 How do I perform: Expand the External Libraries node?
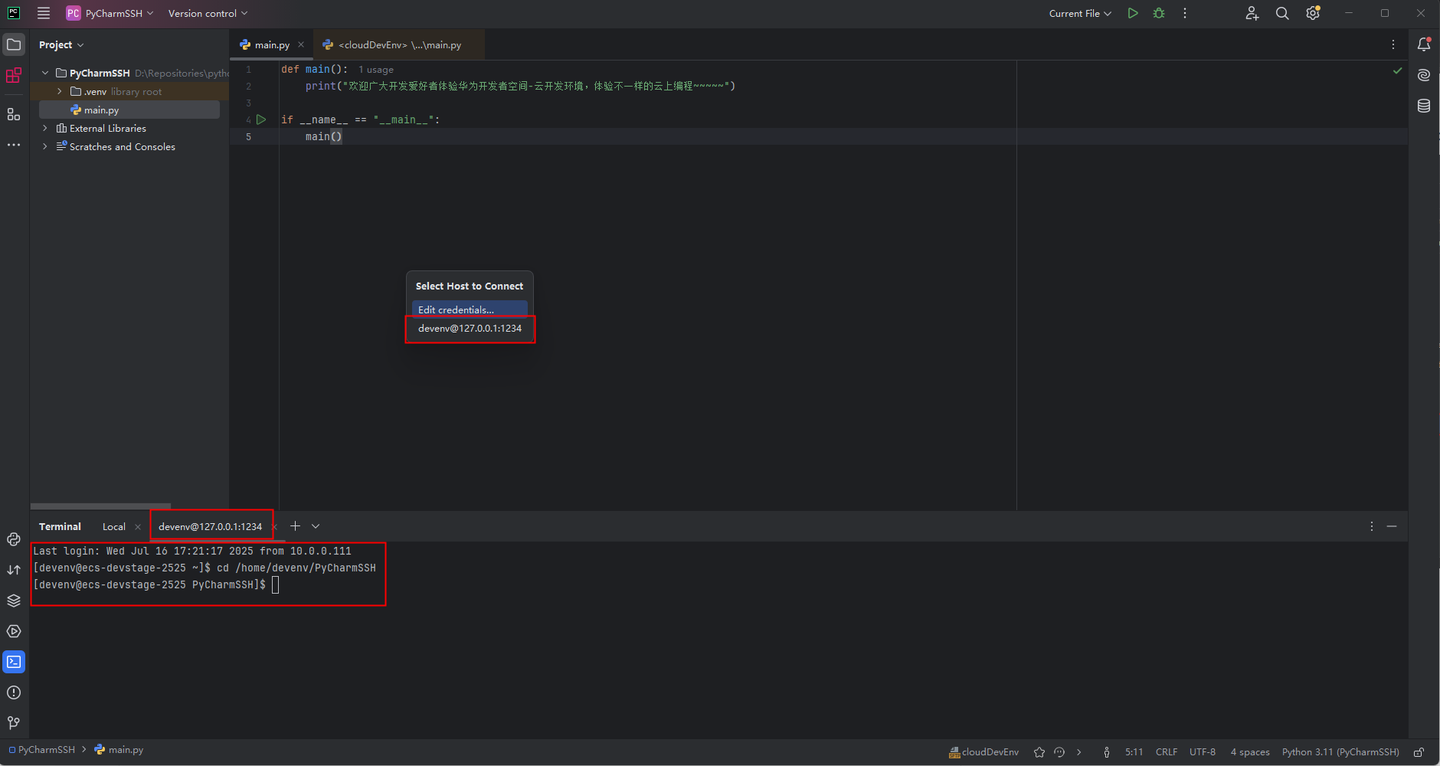(x=44, y=128)
